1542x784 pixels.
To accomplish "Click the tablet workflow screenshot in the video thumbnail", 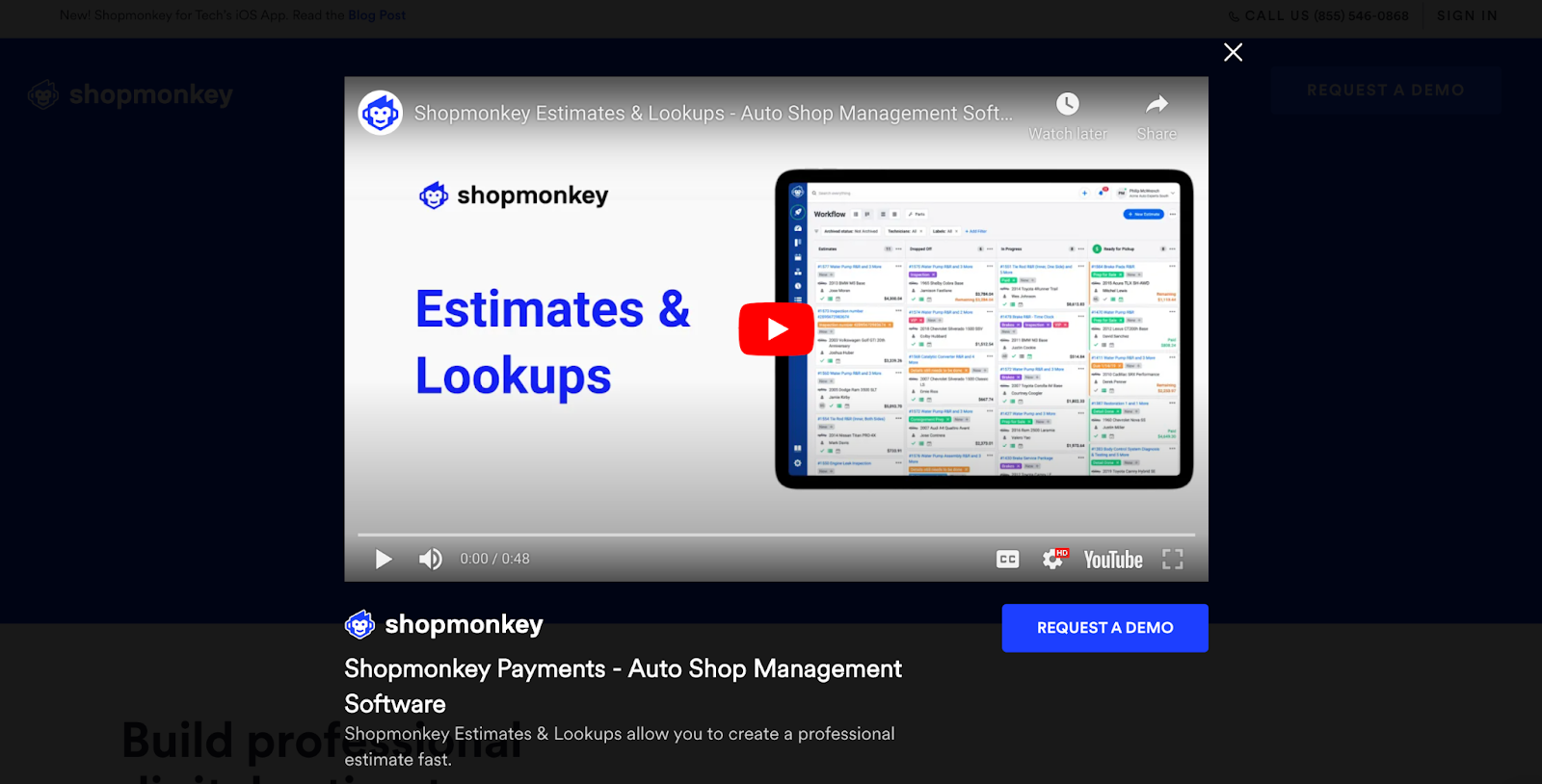I will click(984, 329).
